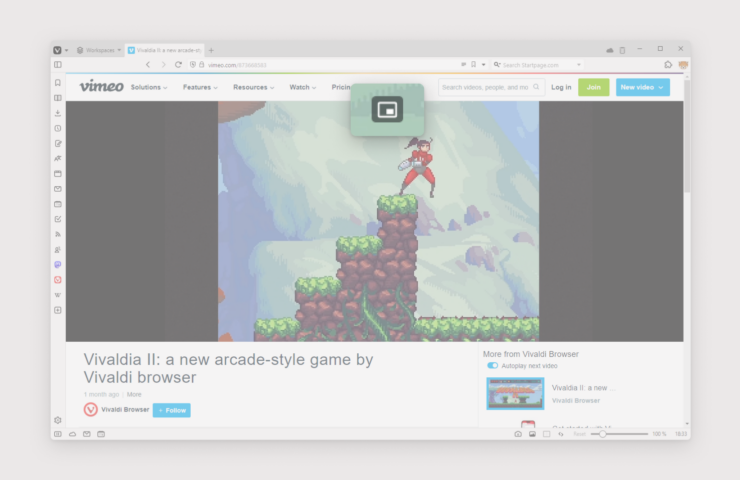Open the bookmark dropdown arrow in address bar
Image resolution: width=740 pixels, height=480 pixels.
point(484,65)
